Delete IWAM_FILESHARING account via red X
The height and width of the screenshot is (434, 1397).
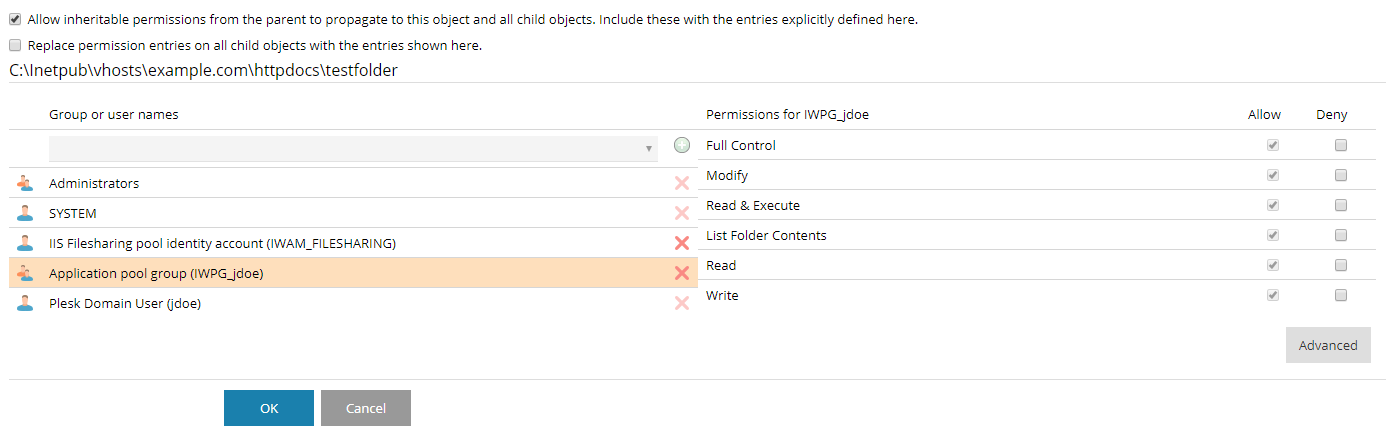coord(682,243)
